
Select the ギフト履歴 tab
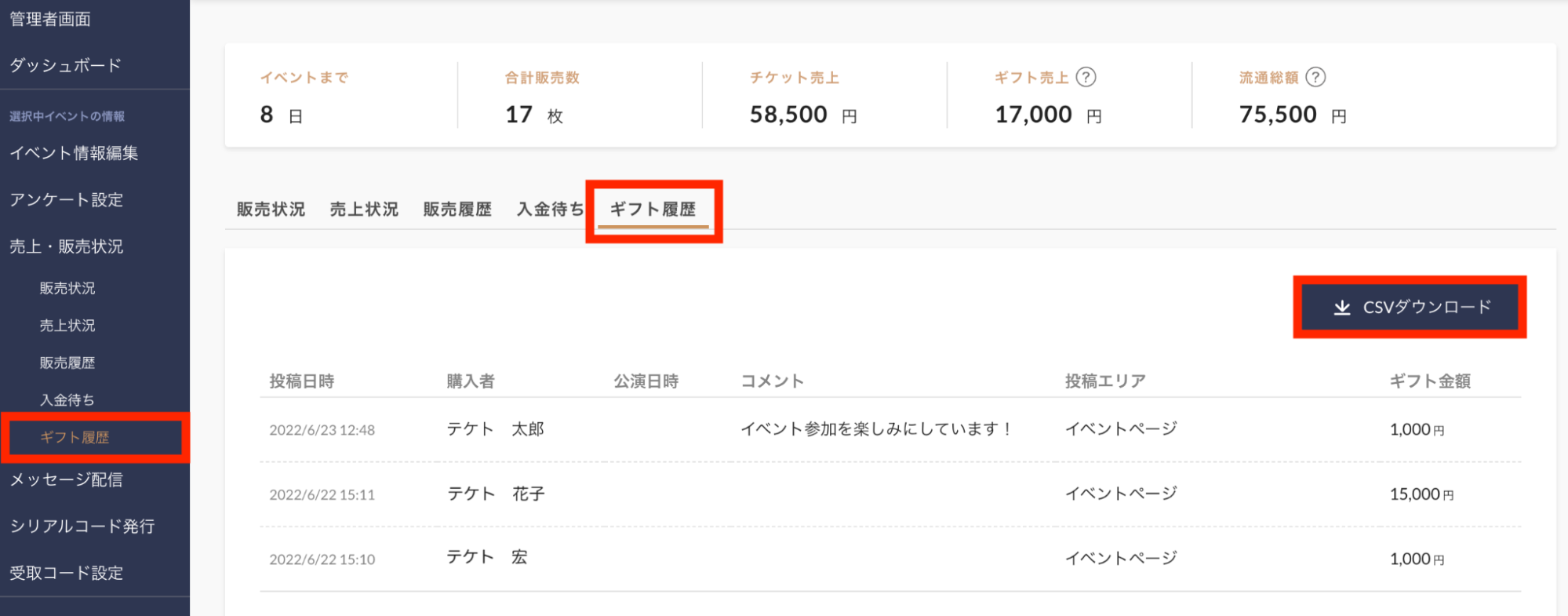[x=653, y=210]
